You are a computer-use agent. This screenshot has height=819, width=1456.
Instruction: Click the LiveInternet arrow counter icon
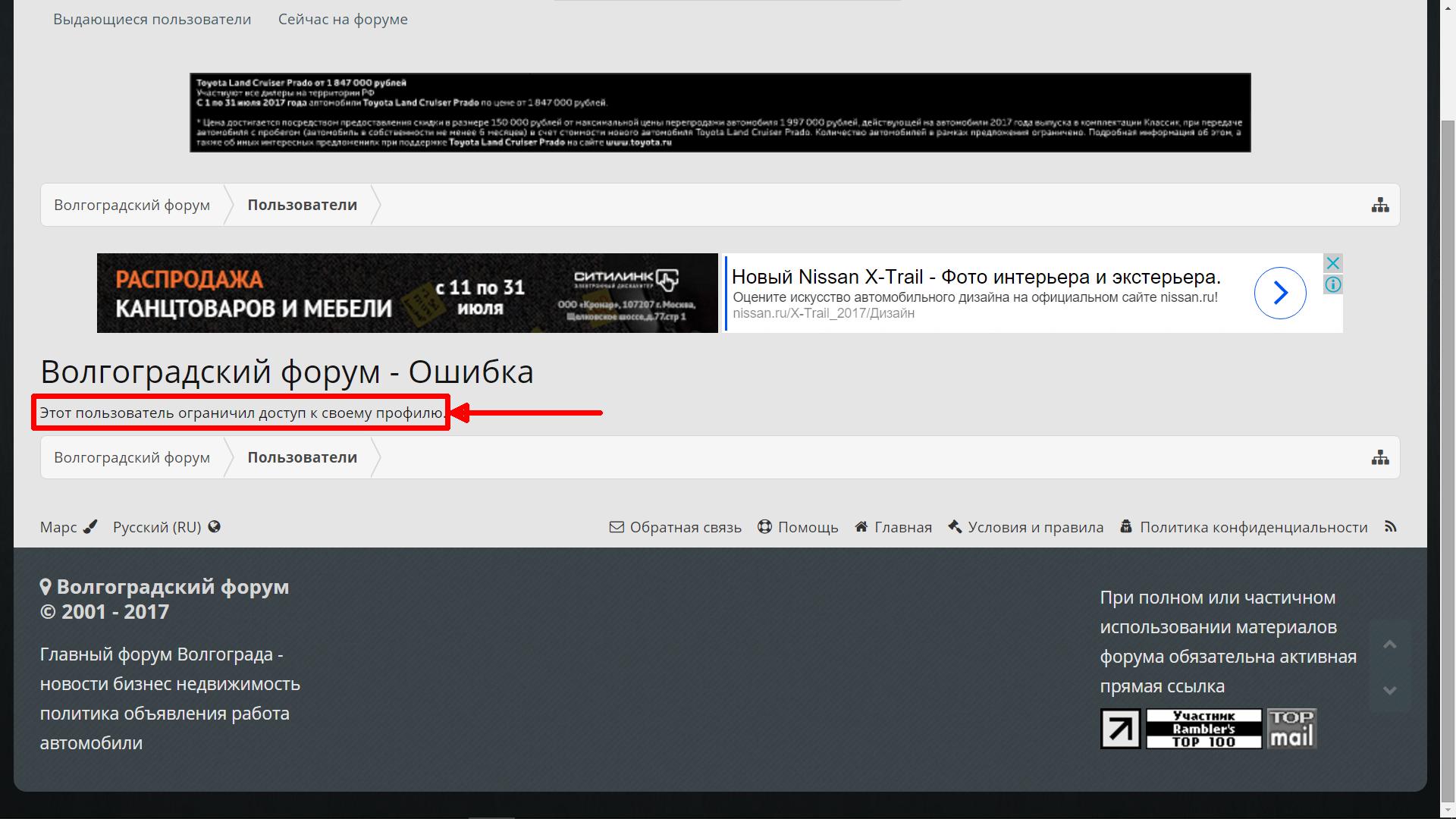point(1120,729)
